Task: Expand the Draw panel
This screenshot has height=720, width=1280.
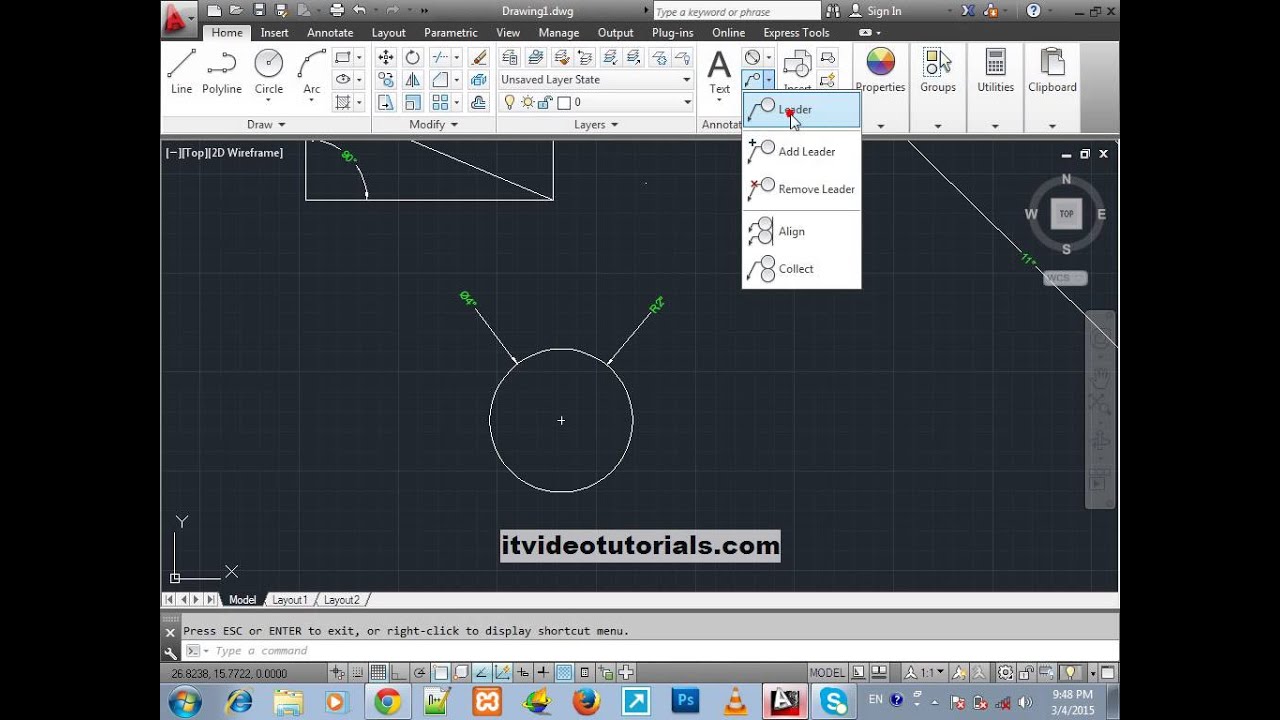Action: [266, 125]
